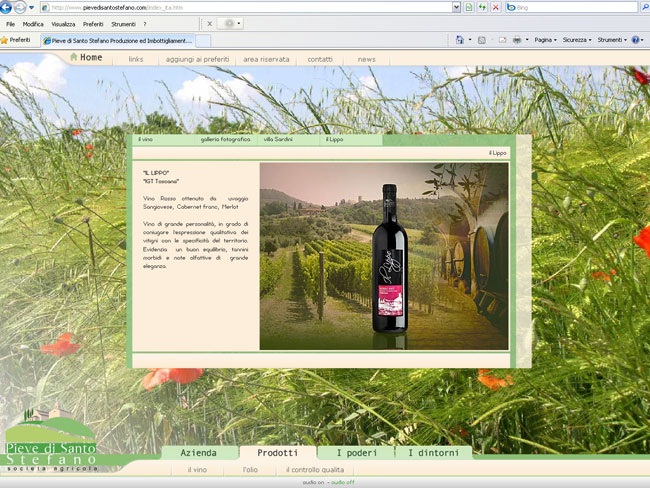Expand the Home page icon dropdown arrow
This screenshot has height=488, width=650.
click(470, 40)
